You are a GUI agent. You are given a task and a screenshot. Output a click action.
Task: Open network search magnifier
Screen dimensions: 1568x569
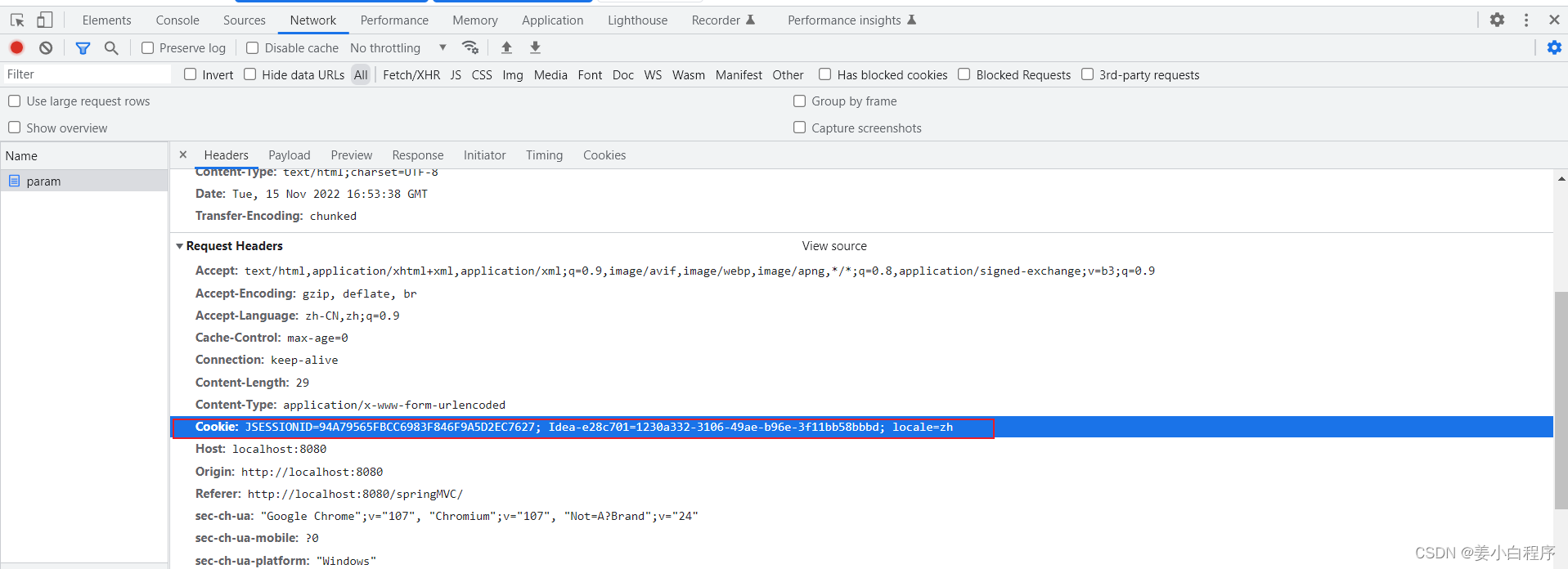tap(111, 47)
